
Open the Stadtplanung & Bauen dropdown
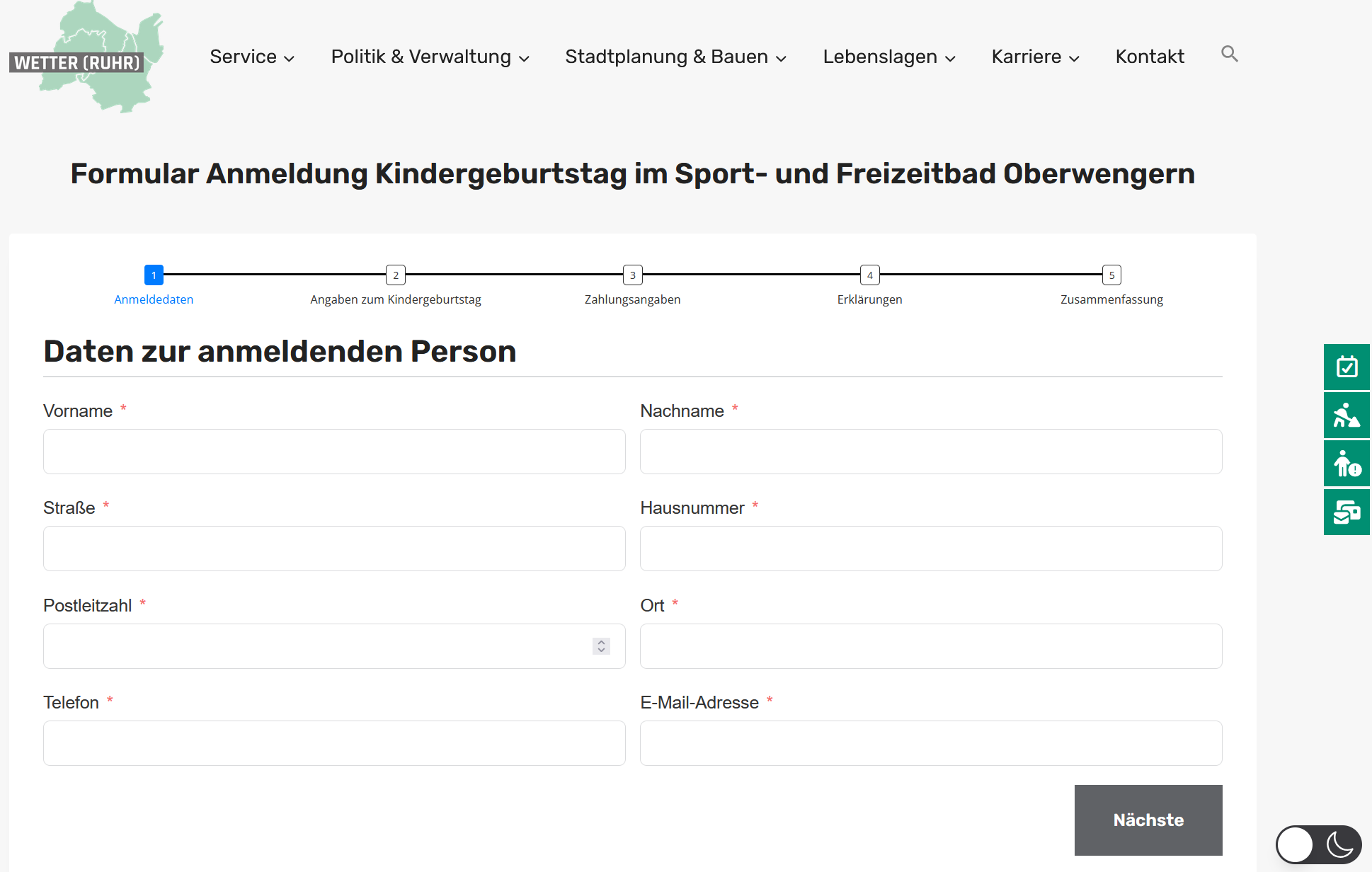(675, 57)
